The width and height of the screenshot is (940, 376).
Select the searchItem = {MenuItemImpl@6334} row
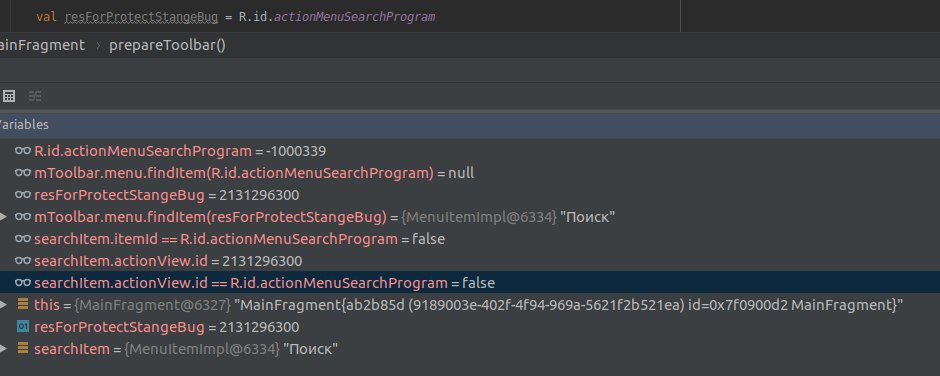tap(470, 348)
